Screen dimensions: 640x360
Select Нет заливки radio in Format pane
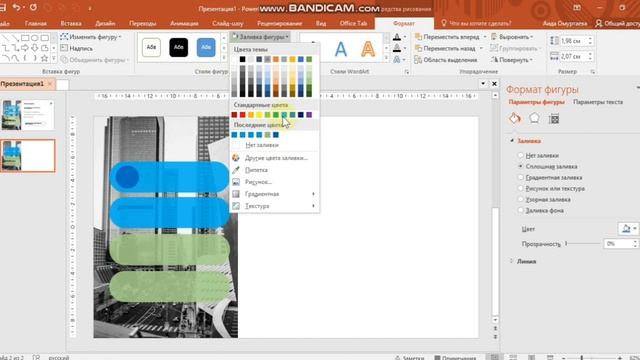tap(520, 155)
